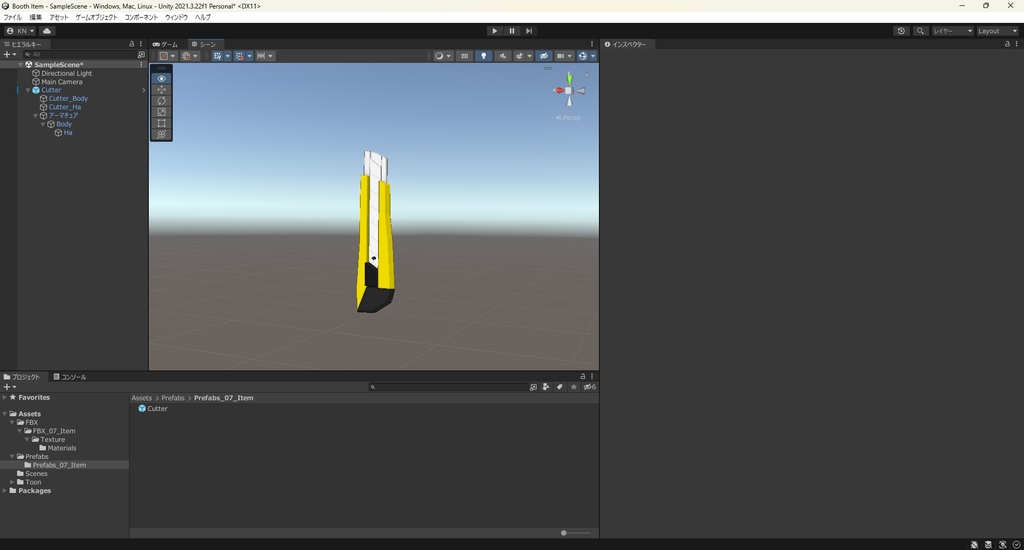Open SampleScene three-dot context menu

coord(141,65)
